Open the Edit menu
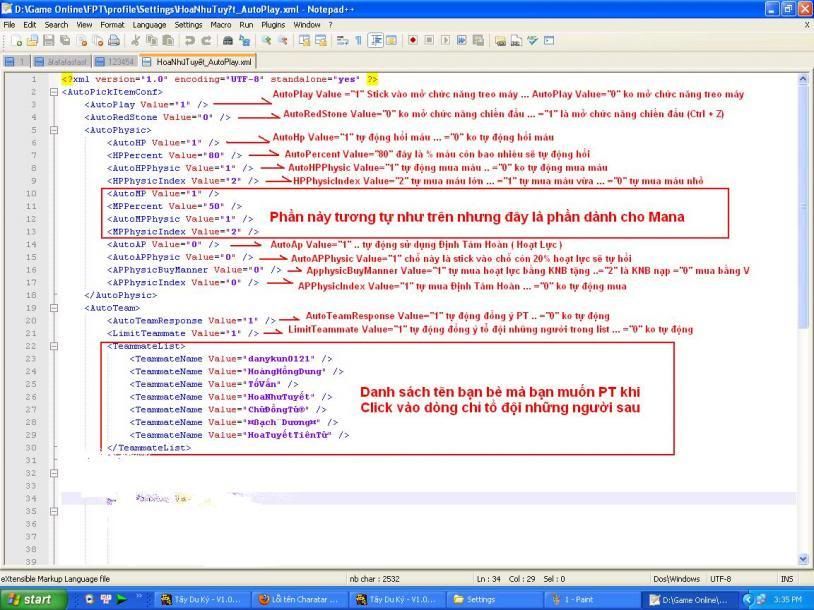The height and width of the screenshot is (610, 814). point(30,24)
